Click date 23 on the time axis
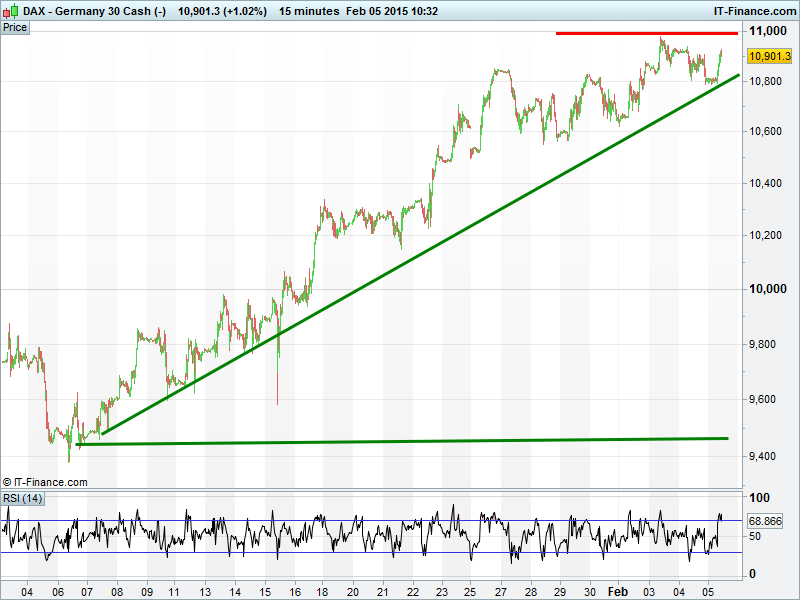This screenshot has height=600, width=800. [x=441, y=590]
